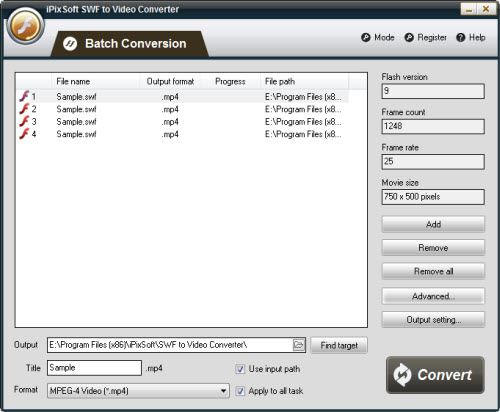
Task: Select Sample.swf in row 3
Action: [76, 122]
